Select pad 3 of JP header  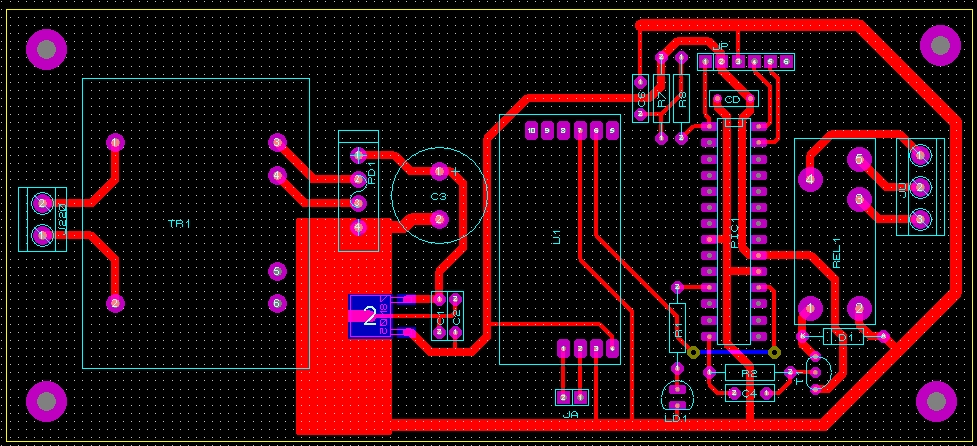click(737, 62)
